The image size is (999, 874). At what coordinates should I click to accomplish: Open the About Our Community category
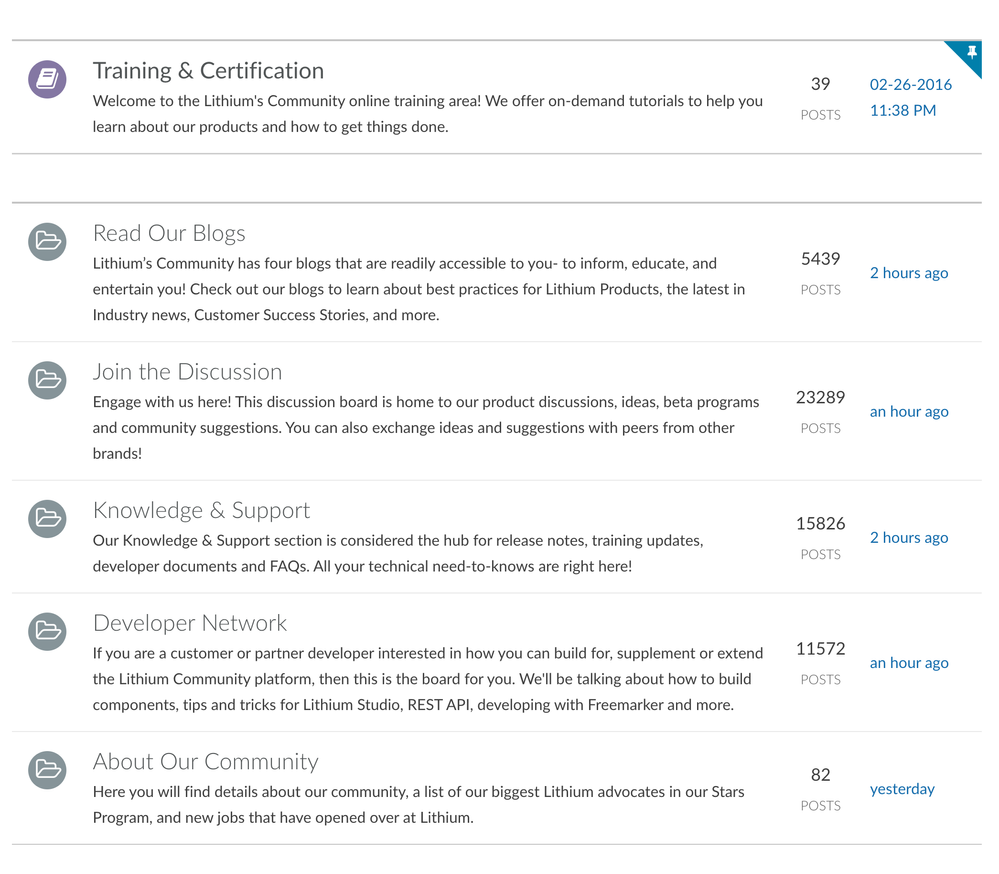[x=206, y=762]
